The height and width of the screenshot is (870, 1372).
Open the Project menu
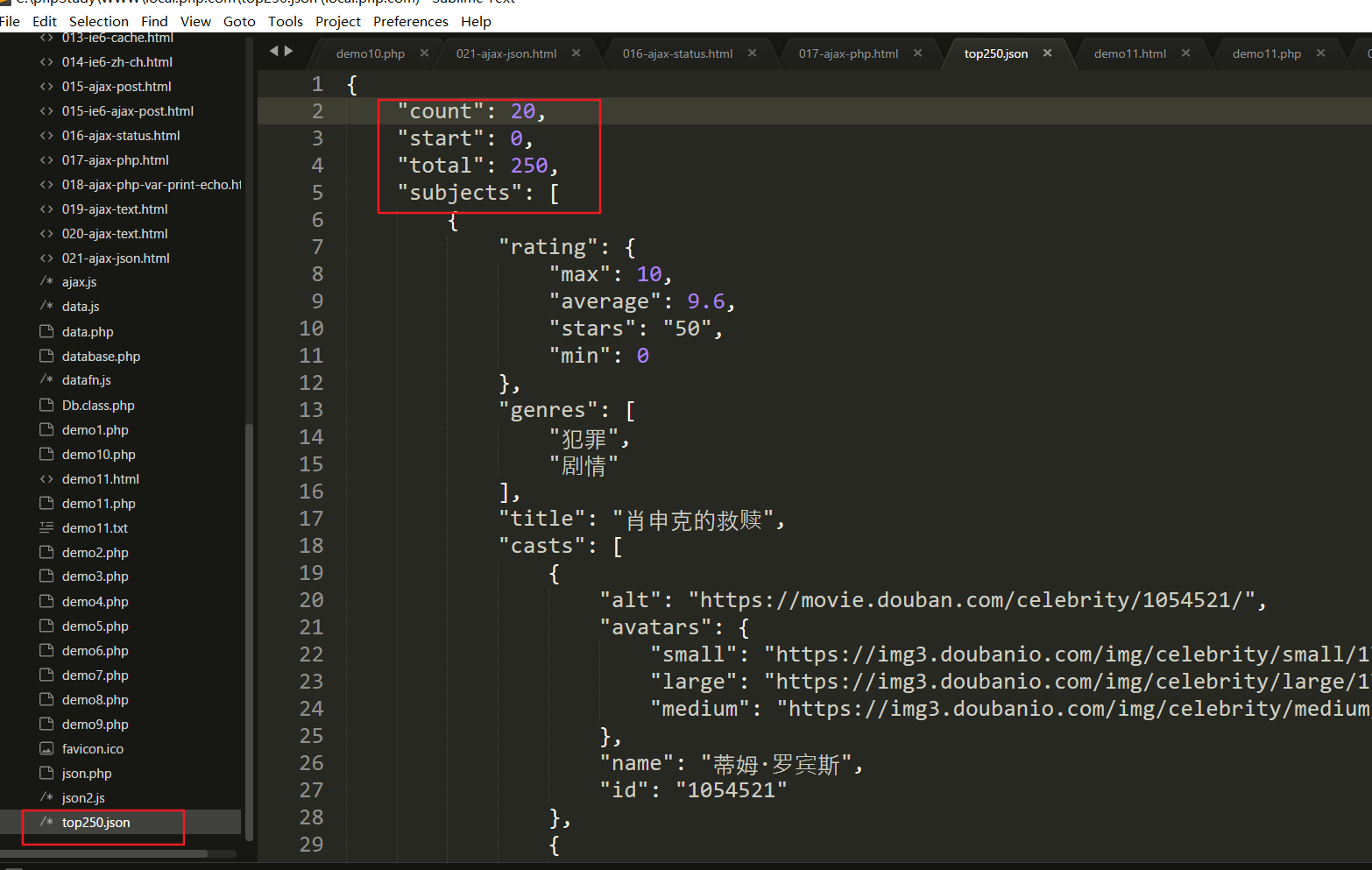(x=337, y=21)
